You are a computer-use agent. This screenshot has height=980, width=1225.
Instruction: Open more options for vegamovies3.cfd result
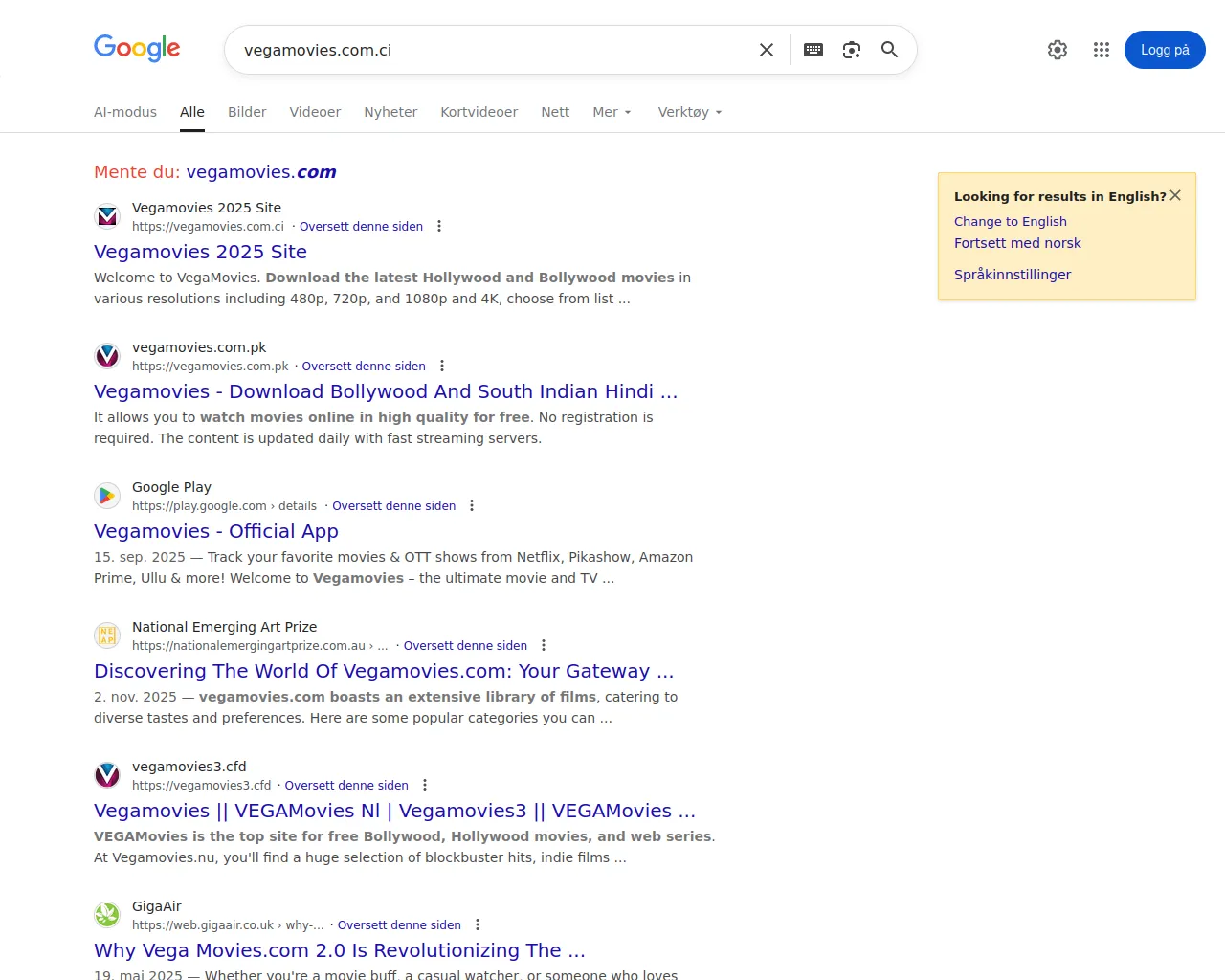(425, 786)
